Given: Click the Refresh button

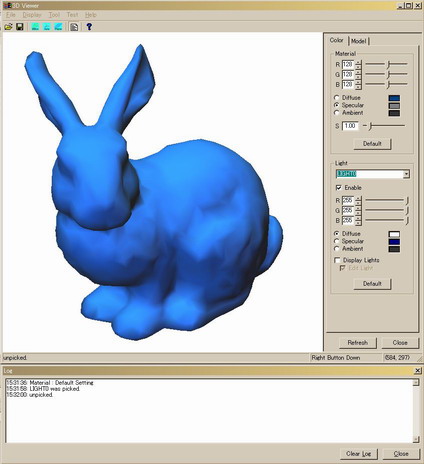Looking at the screenshot, I should pos(358,343).
